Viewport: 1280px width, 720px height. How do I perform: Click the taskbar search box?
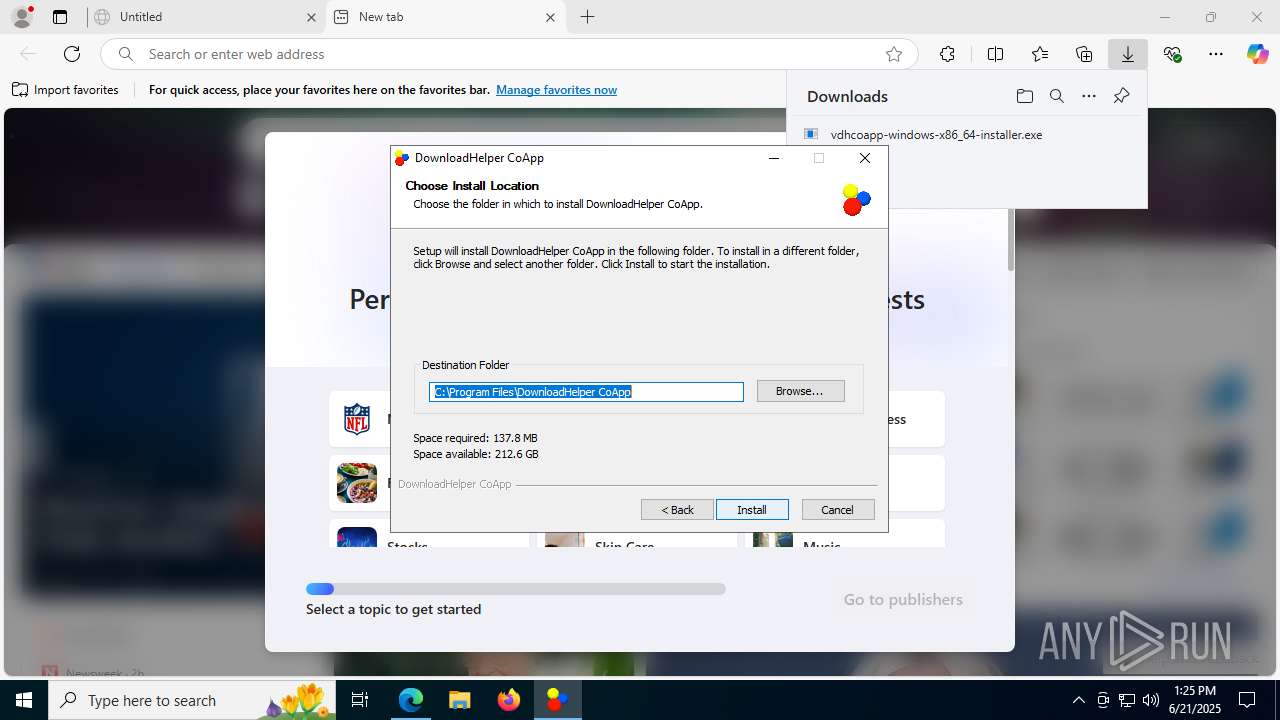point(192,700)
